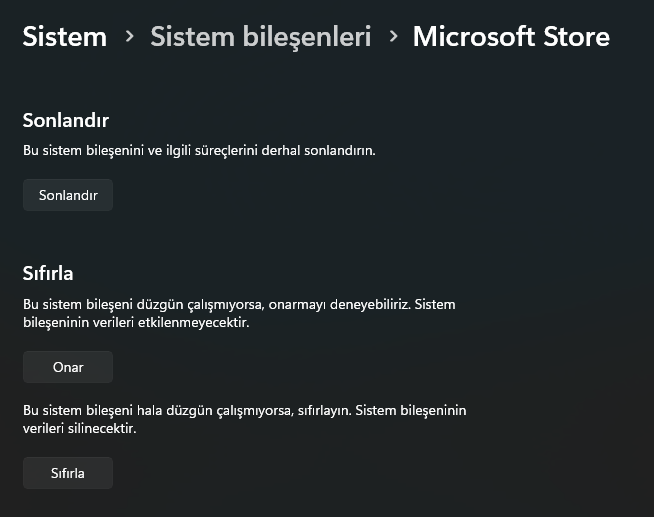The width and height of the screenshot is (654, 517).
Task: Click chevron before Microsoft Store title
Action: coord(392,37)
